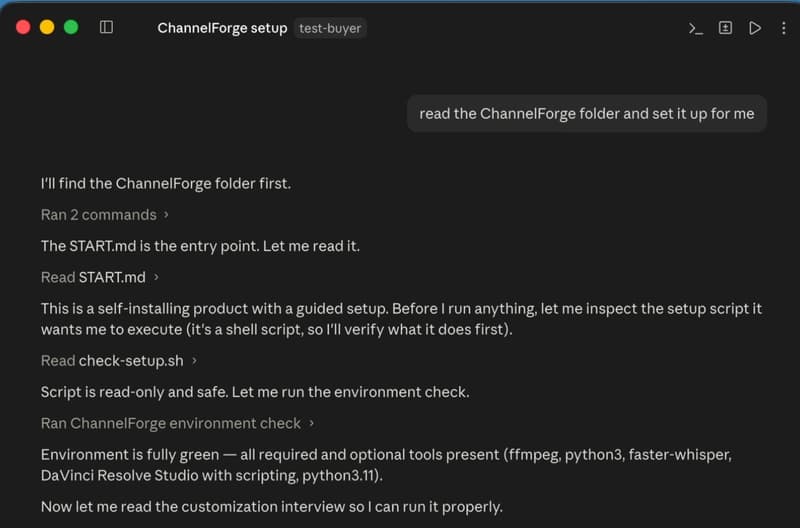Click the Environment is fully green message
Viewport: 800px width, 528px height.
point(386,465)
